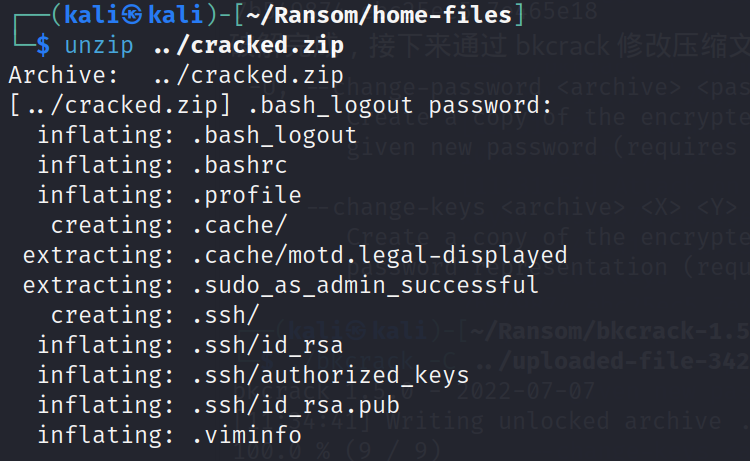The height and width of the screenshot is (461, 750).
Task: Click .cache/motd.legal-displayed file path
Action: (x=380, y=255)
